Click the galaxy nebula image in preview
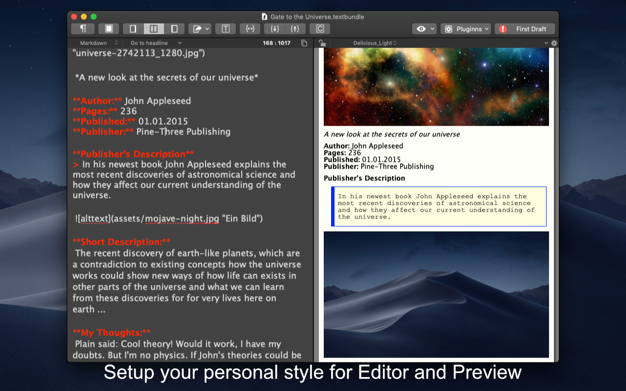 click(436, 87)
